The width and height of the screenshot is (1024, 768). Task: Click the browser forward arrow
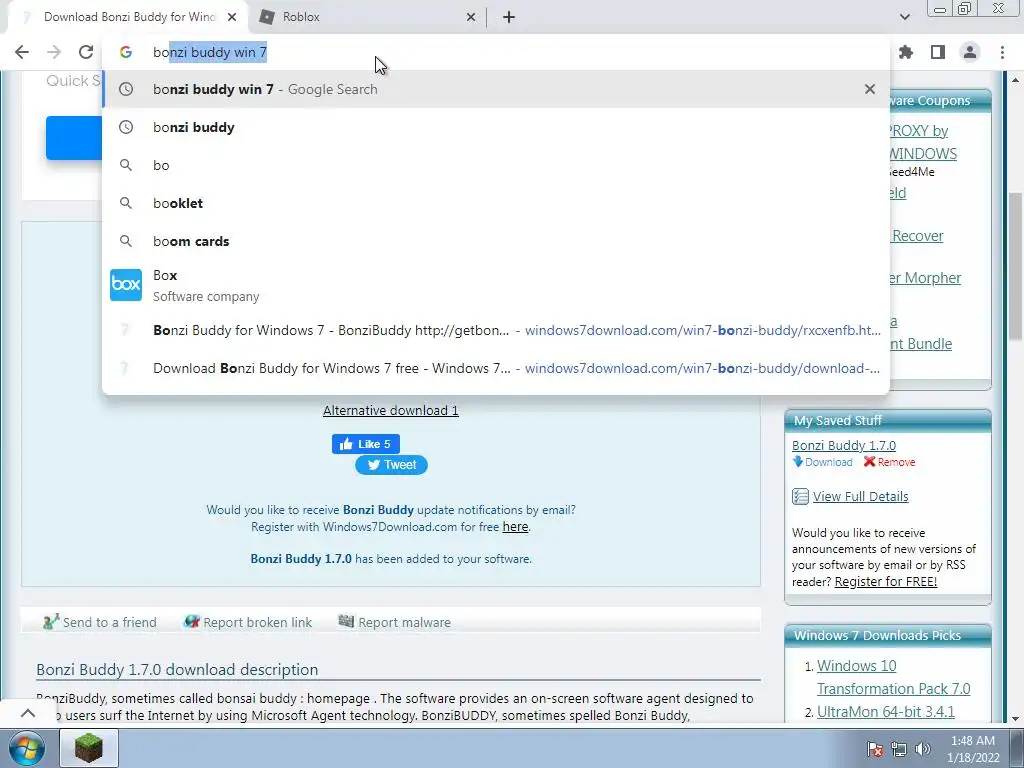(x=54, y=52)
